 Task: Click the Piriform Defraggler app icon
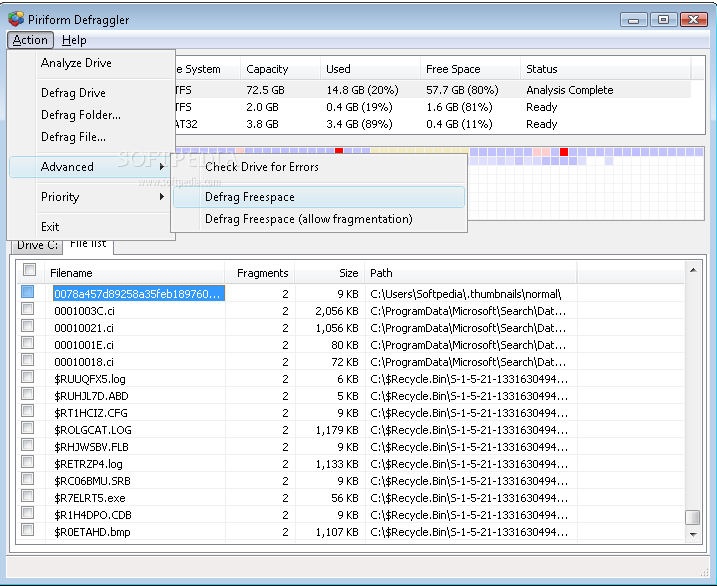(x=16, y=19)
